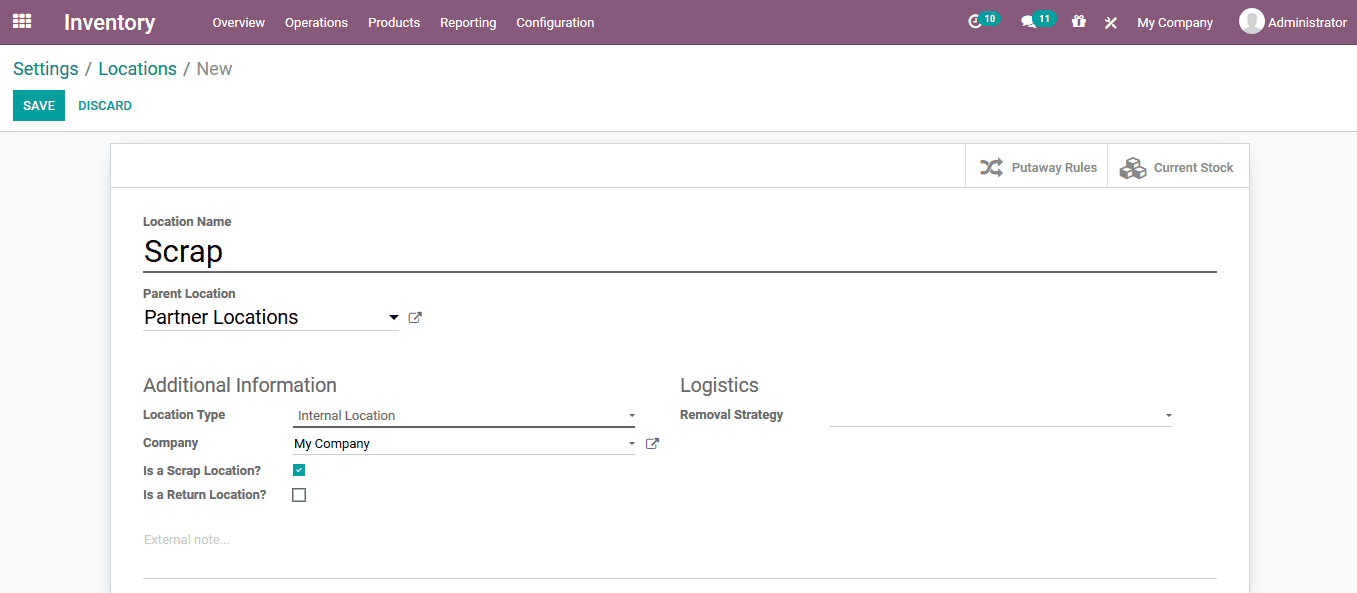This screenshot has height=593, width=1357.
Task: Open My Company record via external link icon
Action: 651,443
